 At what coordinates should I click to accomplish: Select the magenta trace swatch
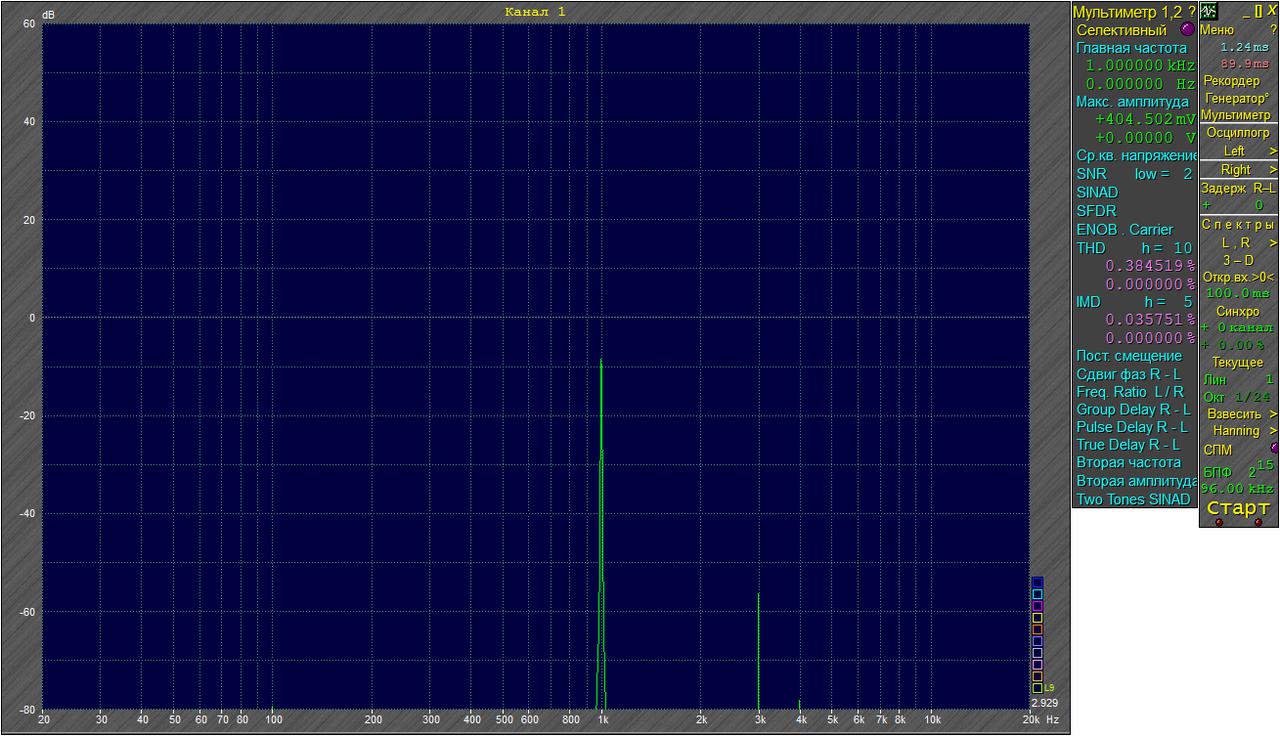(1037, 606)
